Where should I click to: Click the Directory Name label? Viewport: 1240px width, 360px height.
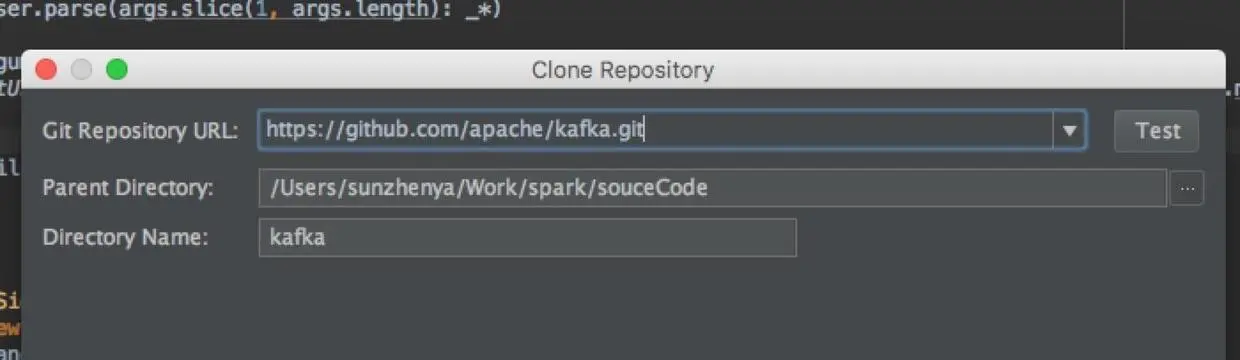click(x=125, y=238)
